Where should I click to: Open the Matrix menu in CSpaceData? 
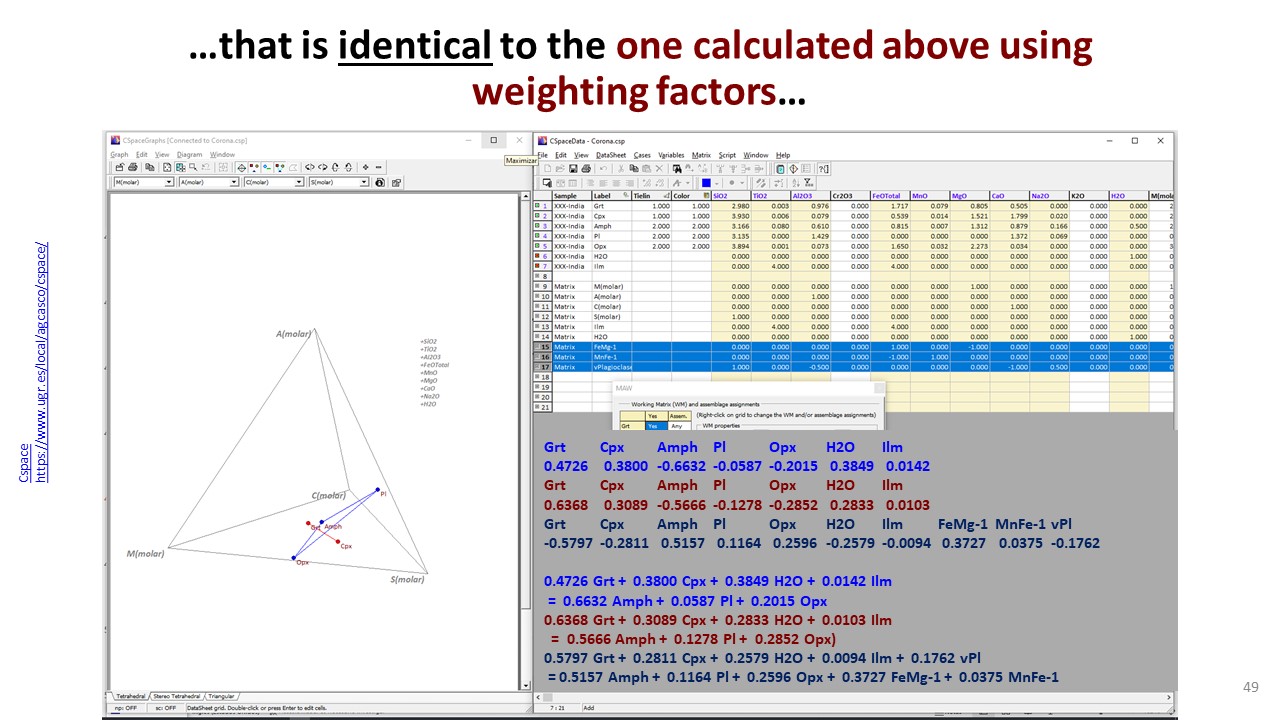pyautogui.click(x=701, y=155)
